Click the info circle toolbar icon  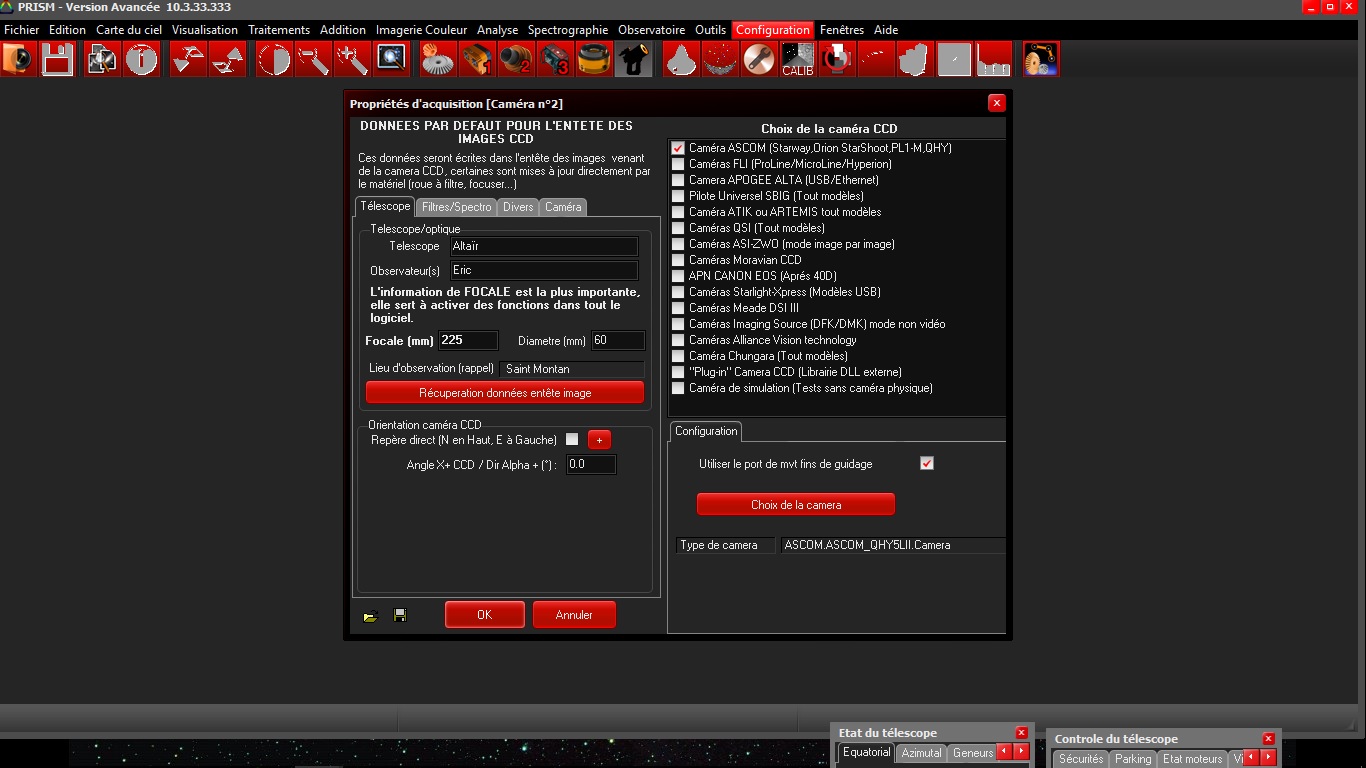141,60
